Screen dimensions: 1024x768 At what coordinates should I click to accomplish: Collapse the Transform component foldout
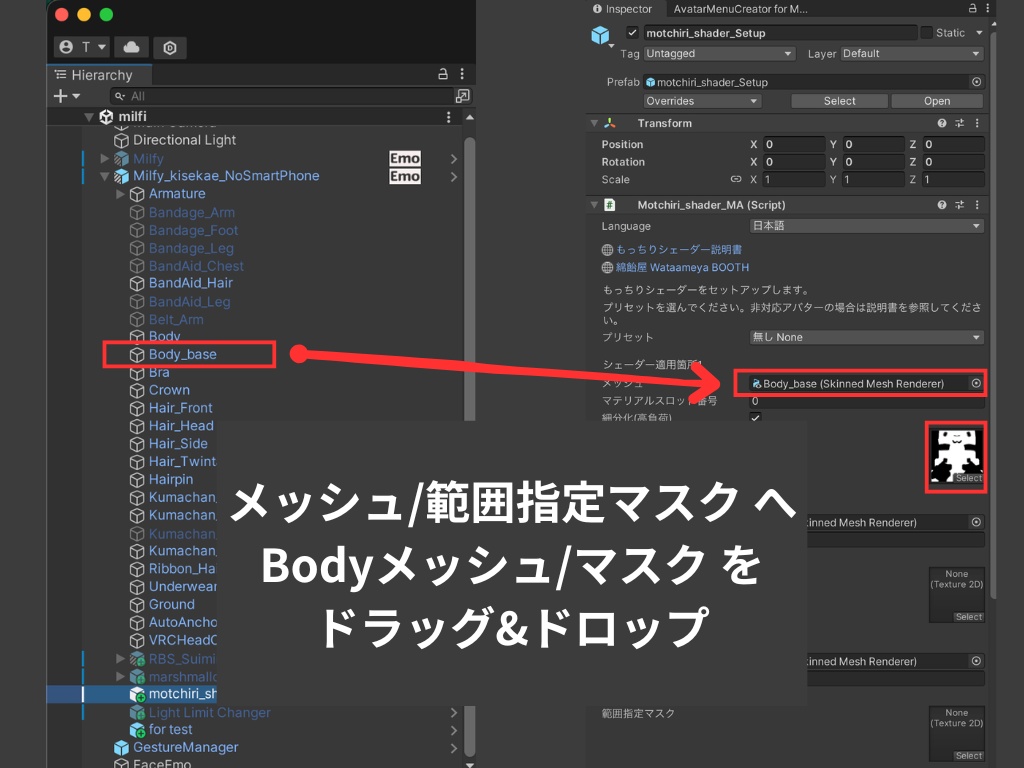594,123
